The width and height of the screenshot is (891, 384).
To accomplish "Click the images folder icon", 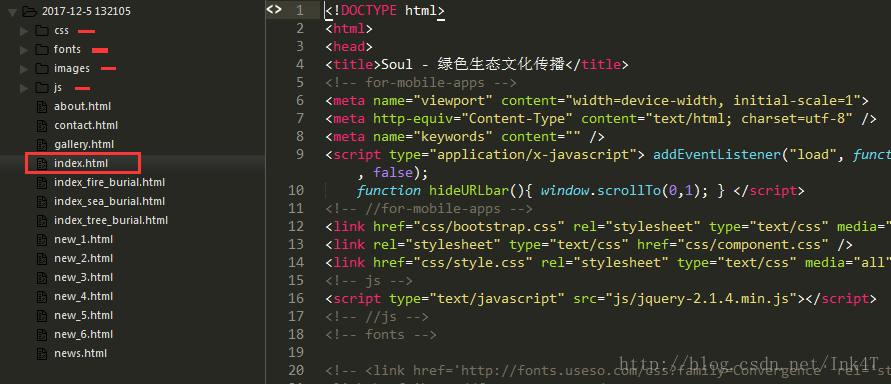I will (x=41, y=68).
